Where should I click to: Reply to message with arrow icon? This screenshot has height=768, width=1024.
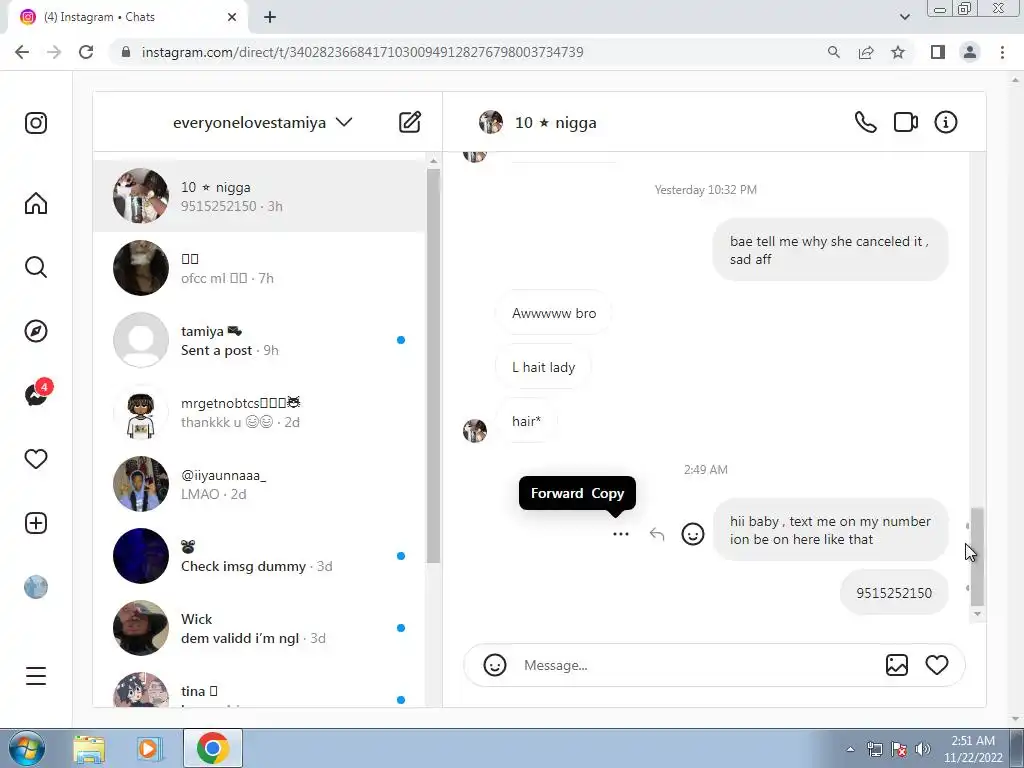pos(657,534)
